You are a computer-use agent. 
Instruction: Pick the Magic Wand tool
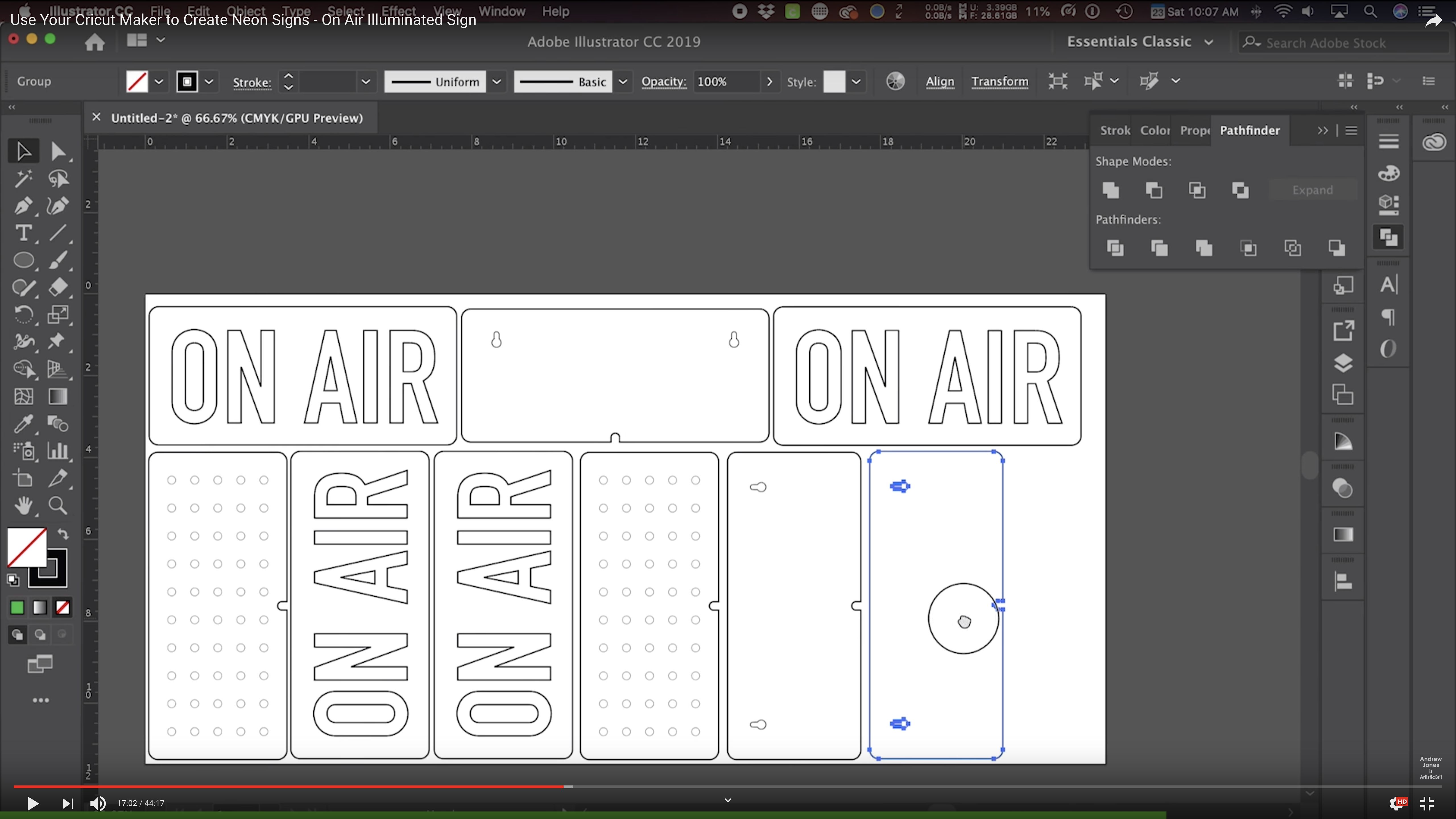(x=23, y=179)
